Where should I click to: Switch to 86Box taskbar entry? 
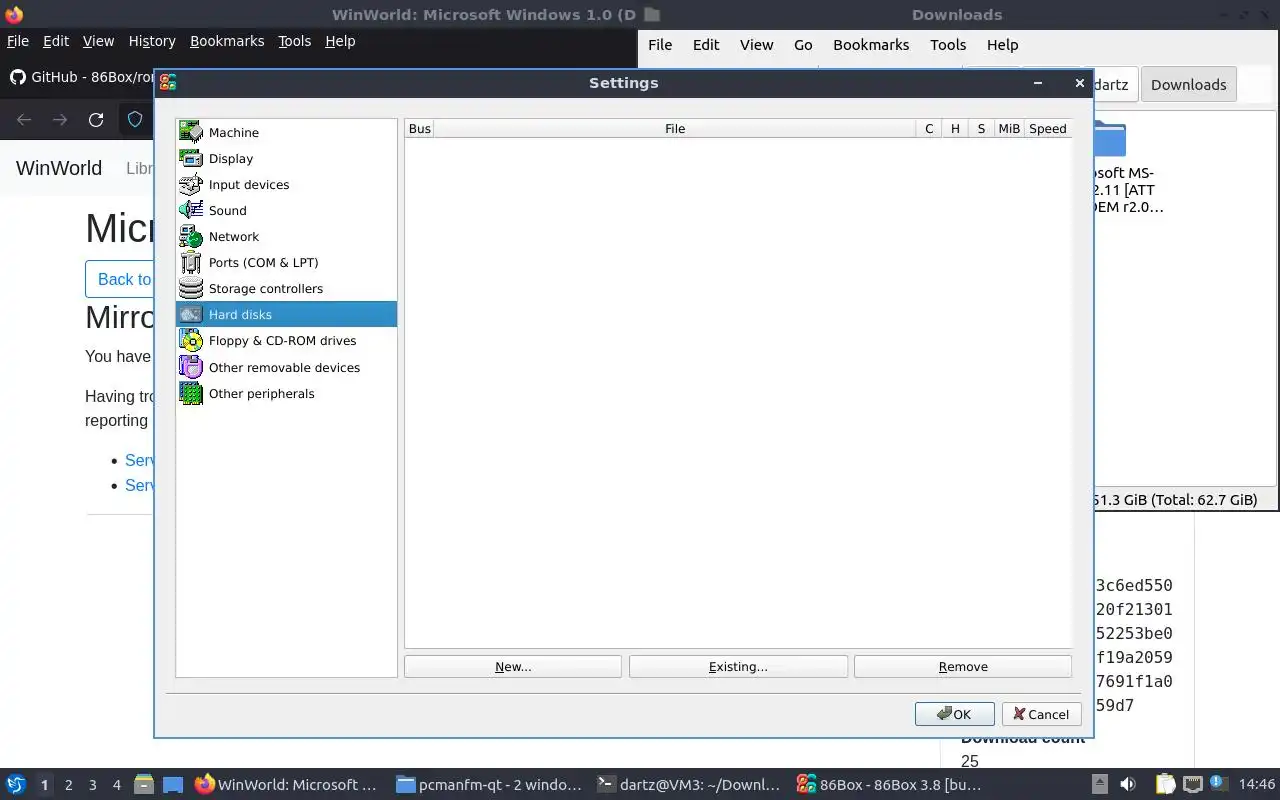pos(888,785)
